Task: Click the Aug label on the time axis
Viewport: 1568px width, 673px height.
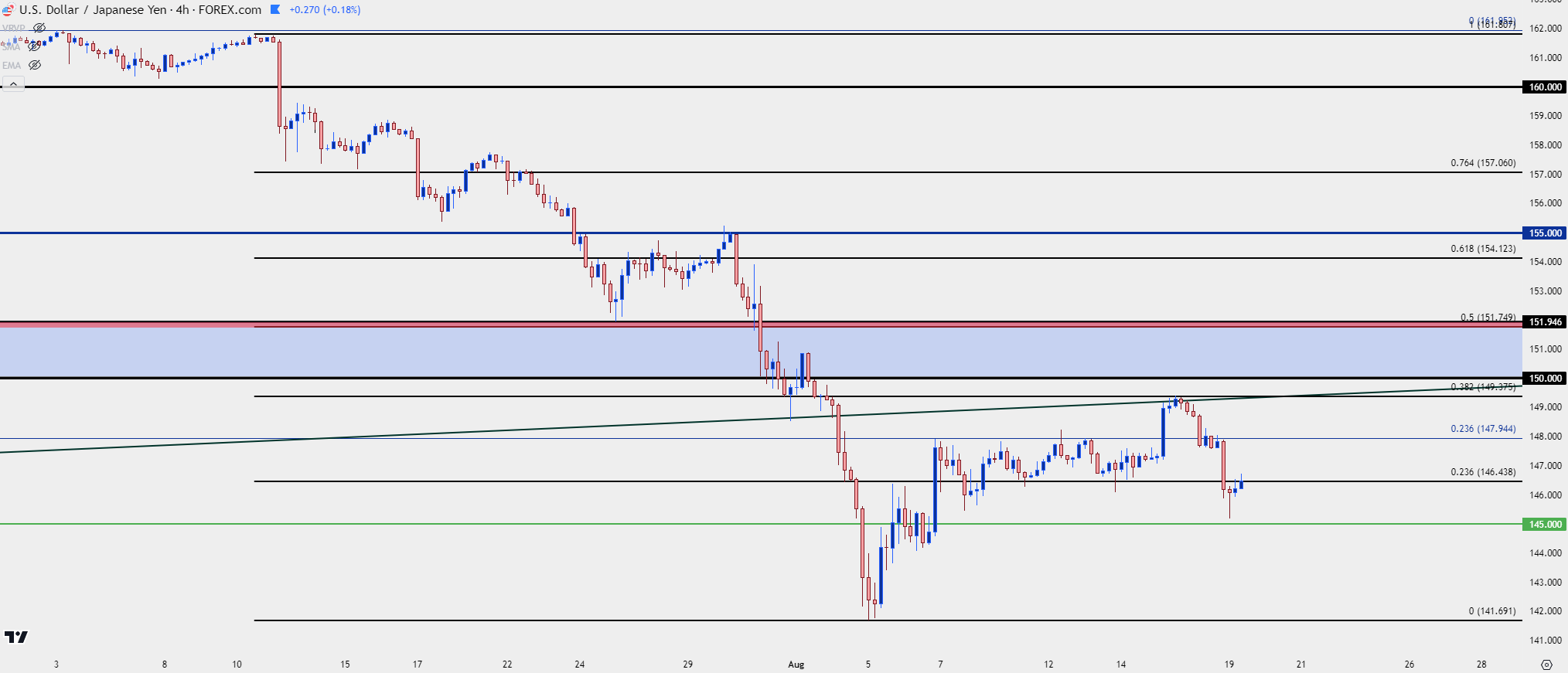Action: point(796,665)
